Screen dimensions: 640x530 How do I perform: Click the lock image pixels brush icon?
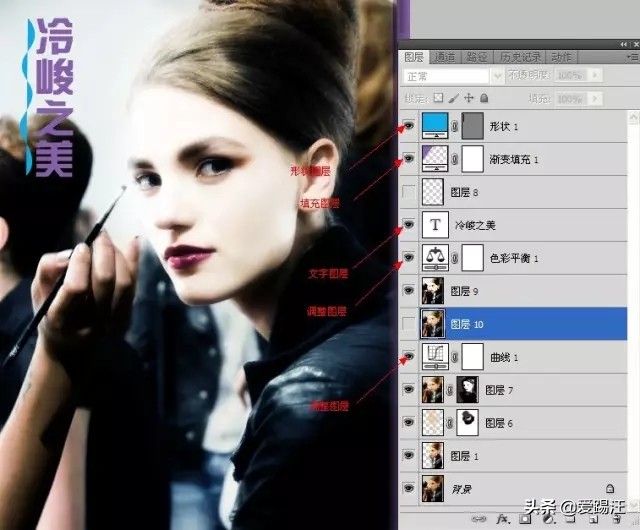coord(453,99)
